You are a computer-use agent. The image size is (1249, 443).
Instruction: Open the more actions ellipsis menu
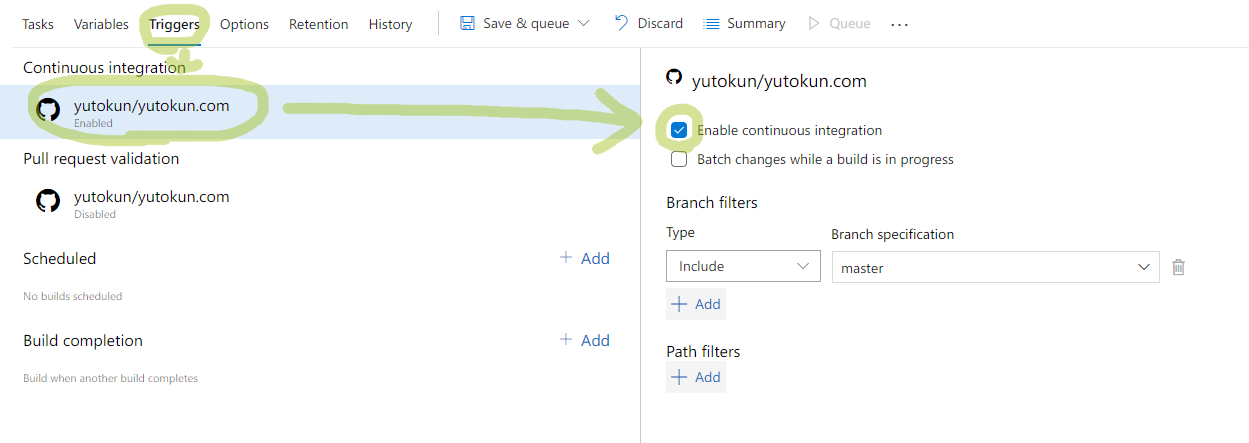click(x=899, y=24)
